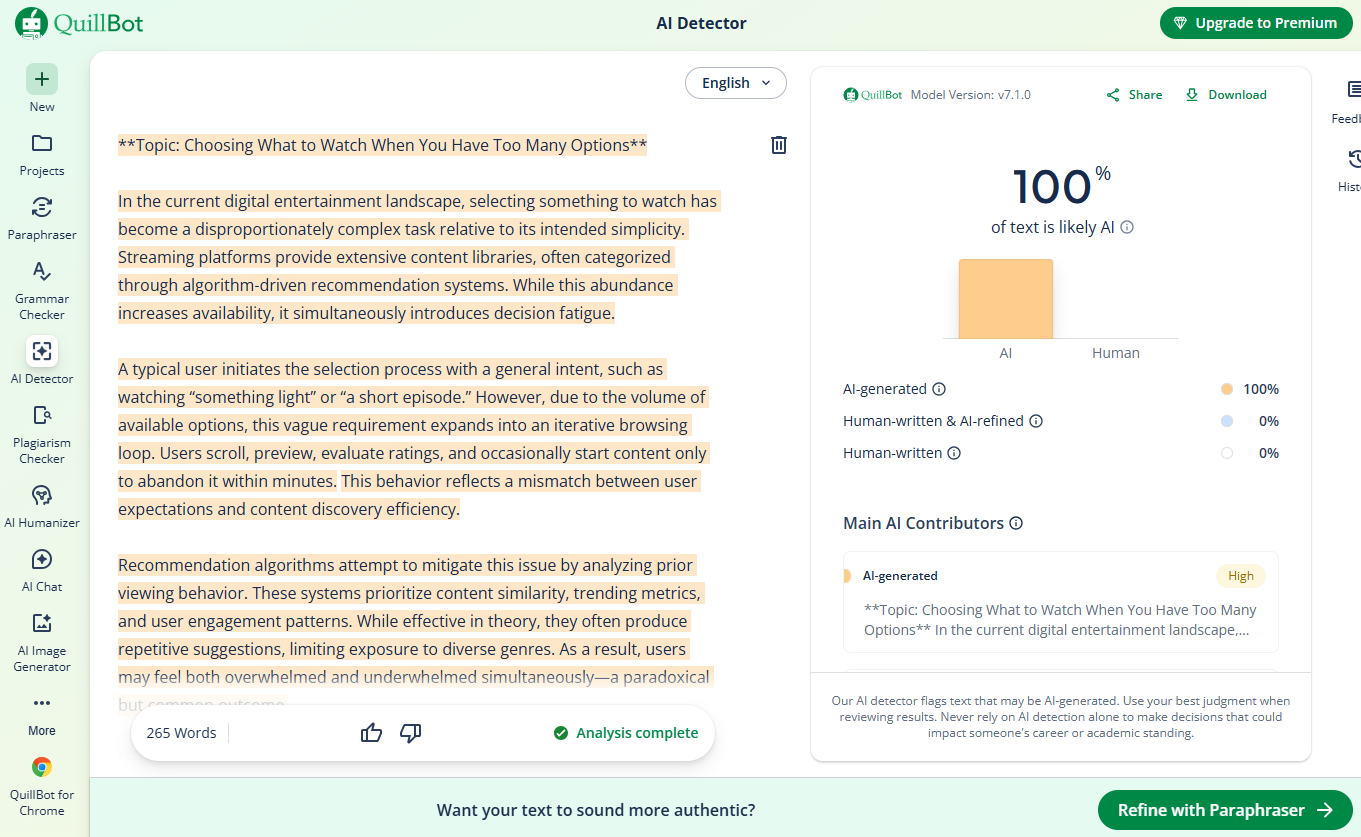Start AI Chat from sidebar
Image resolution: width=1361 pixels, height=837 pixels.
[x=42, y=569]
